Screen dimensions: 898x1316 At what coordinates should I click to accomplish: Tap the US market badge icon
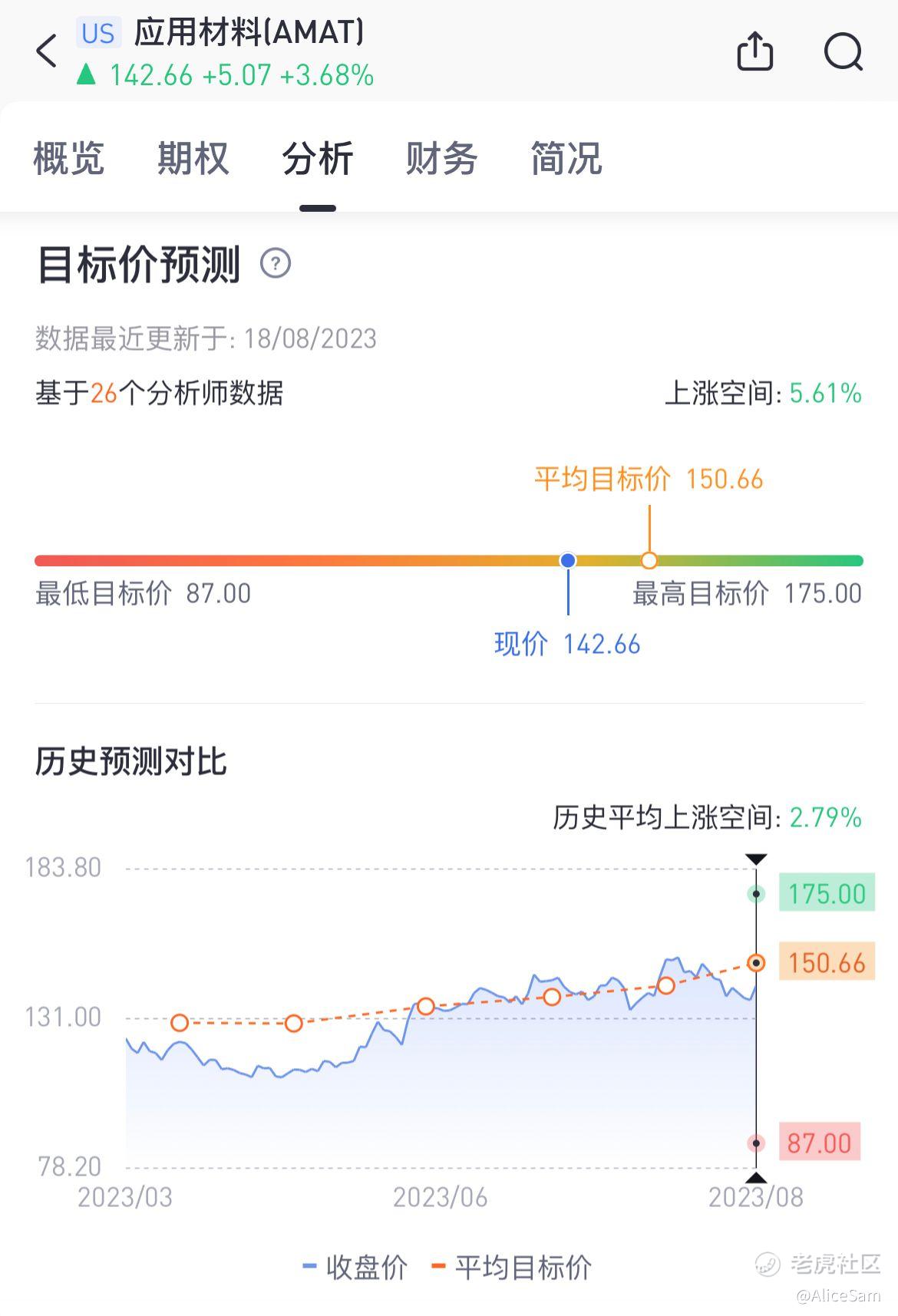(x=98, y=33)
